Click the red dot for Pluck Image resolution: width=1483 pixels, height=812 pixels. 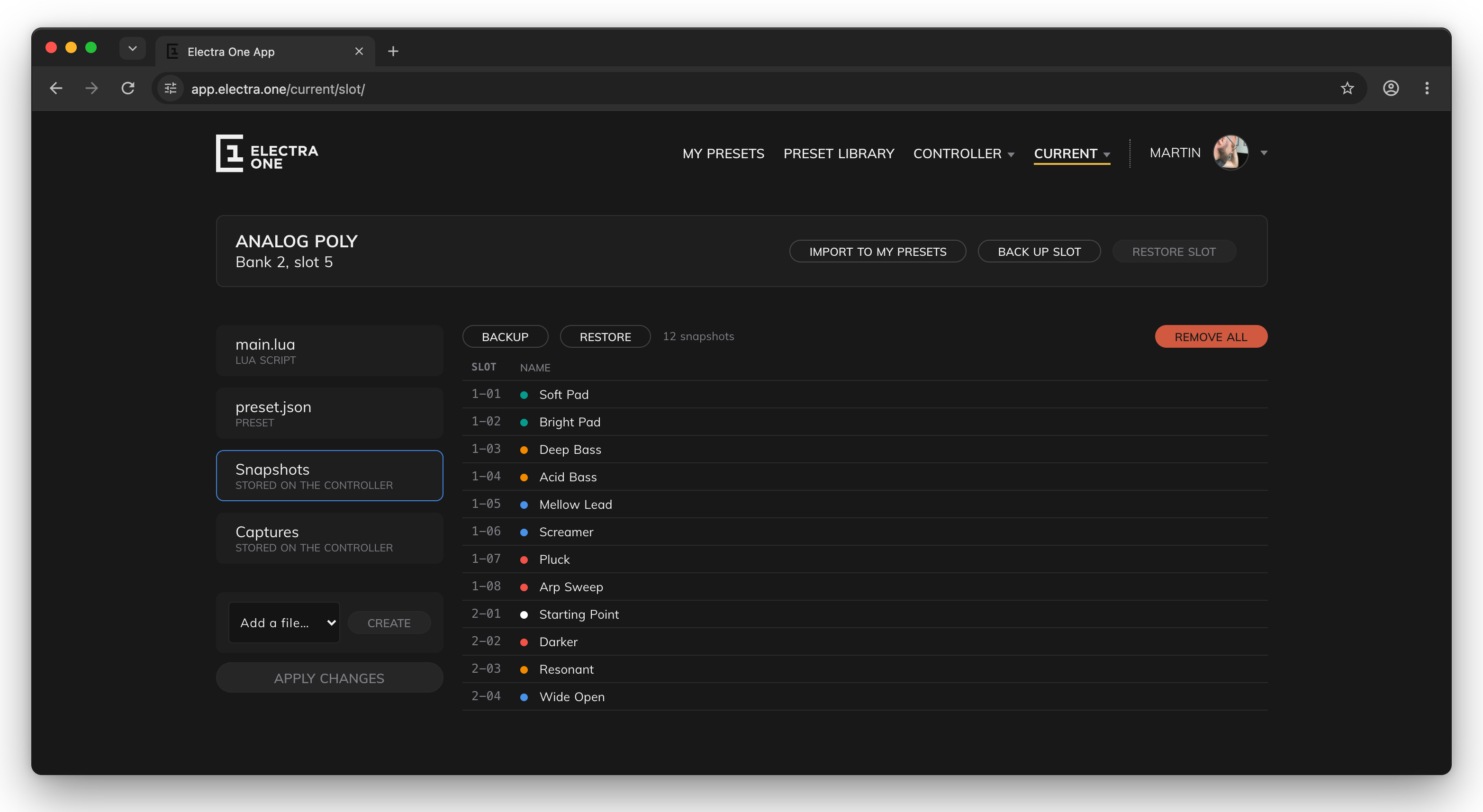tap(524, 560)
